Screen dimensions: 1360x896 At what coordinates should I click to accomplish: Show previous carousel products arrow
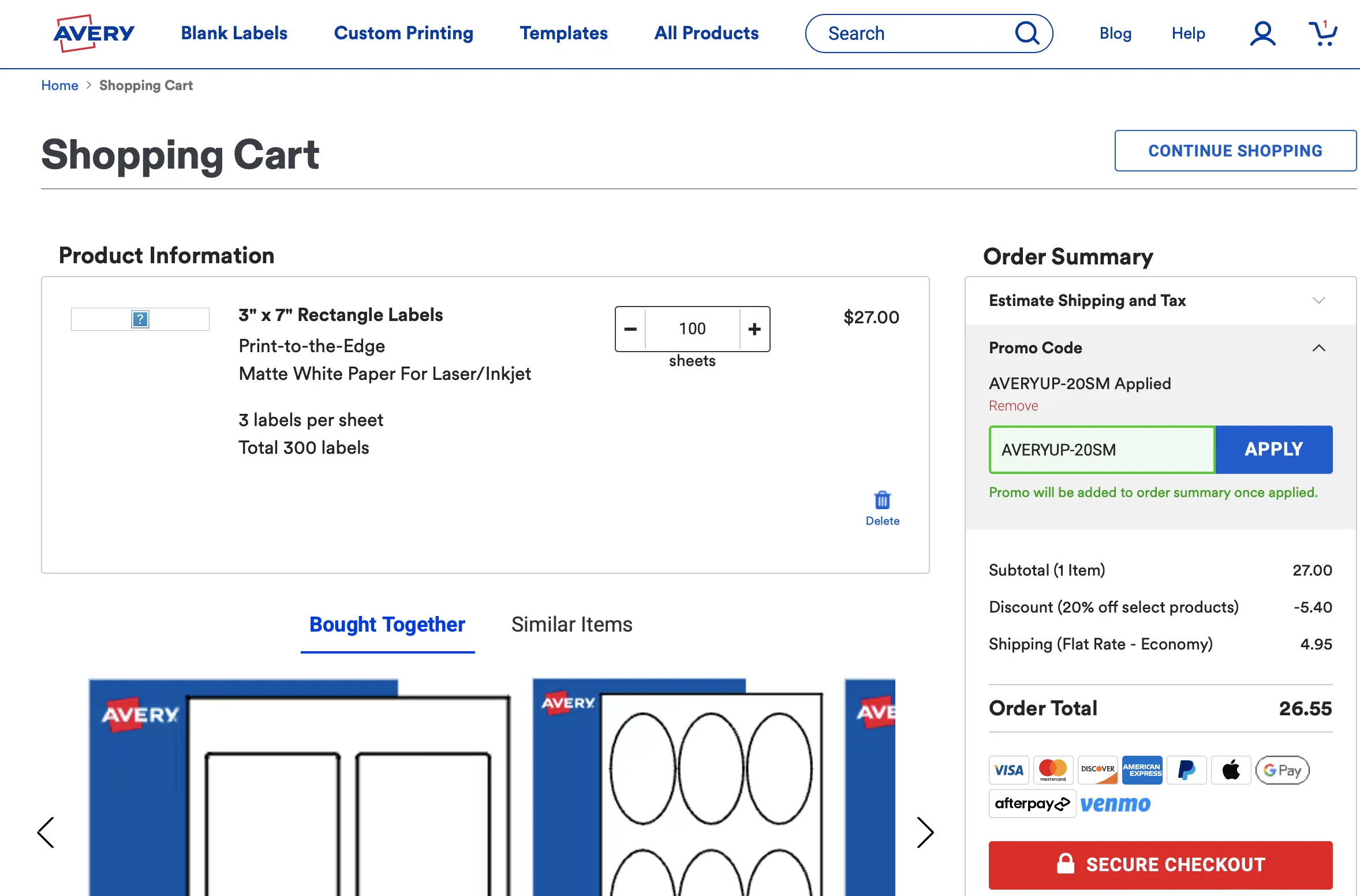pyautogui.click(x=46, y=832)
